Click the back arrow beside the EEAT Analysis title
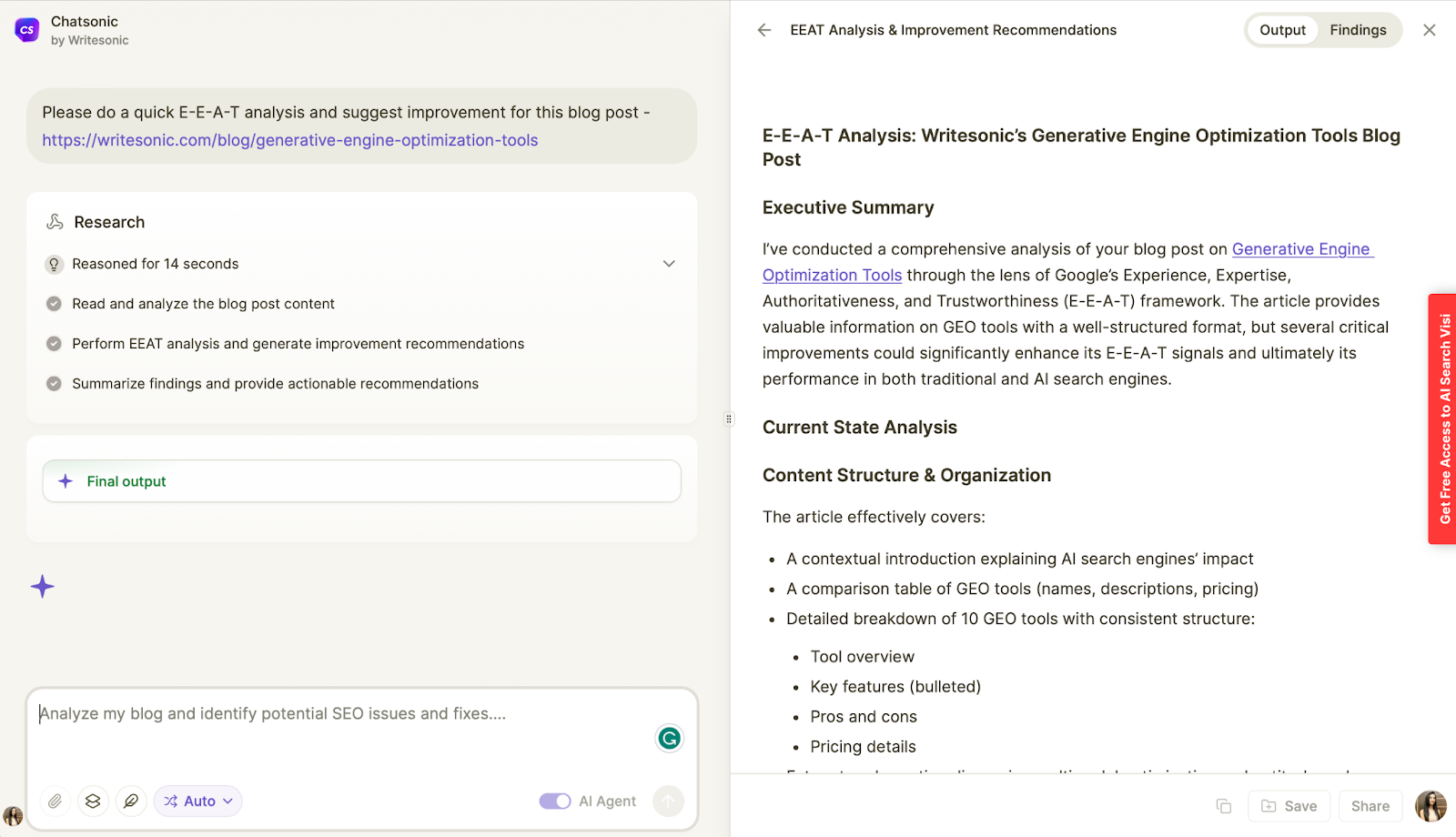Image resolution: width=1456 pixels, height=837 pixels. pyautogui.click(x=764, y=30)
